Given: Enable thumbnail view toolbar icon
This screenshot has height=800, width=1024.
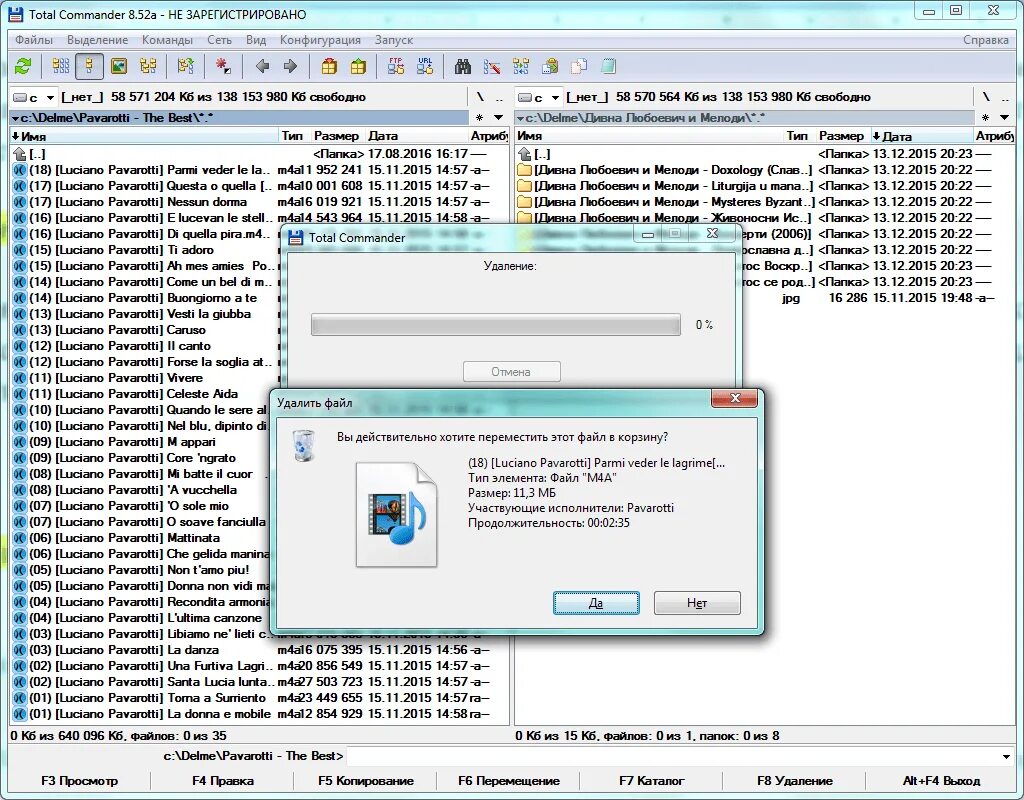Looking at the screenshot, I should coord(119,66).
